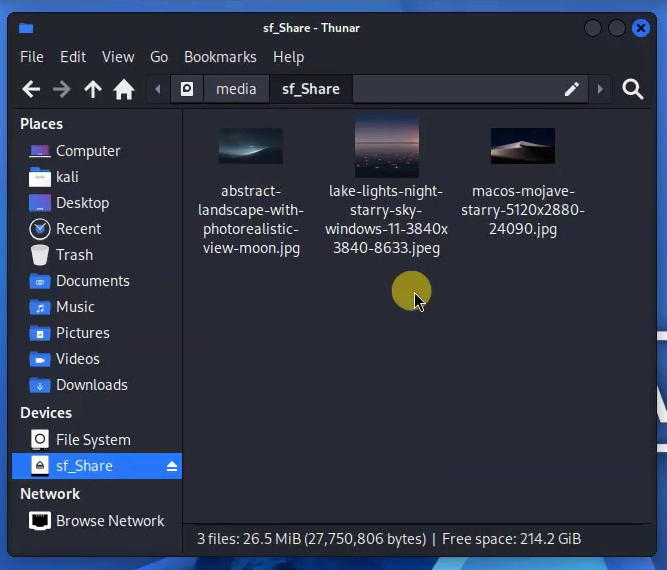Open the Edit menu
Image resolution: width=667 pixels, height=570 pixels.
click(73, 57)
